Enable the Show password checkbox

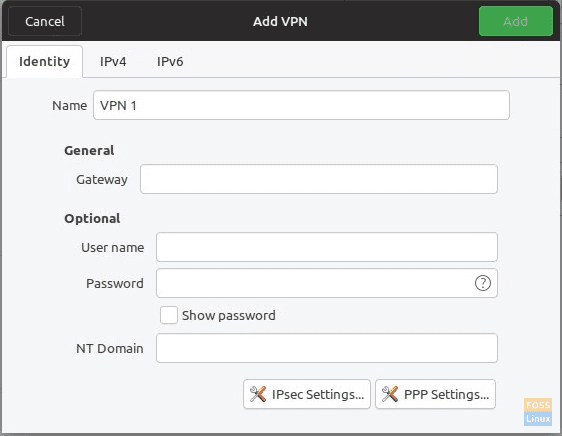click(x=169, y=315)
